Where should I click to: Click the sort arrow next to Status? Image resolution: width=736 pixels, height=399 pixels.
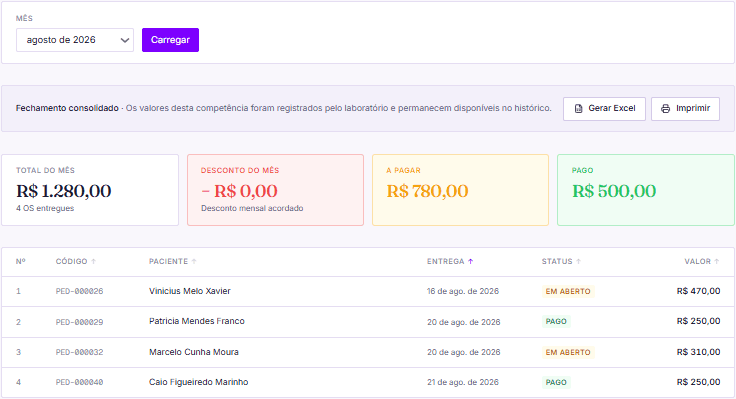[x=578, y=261]
